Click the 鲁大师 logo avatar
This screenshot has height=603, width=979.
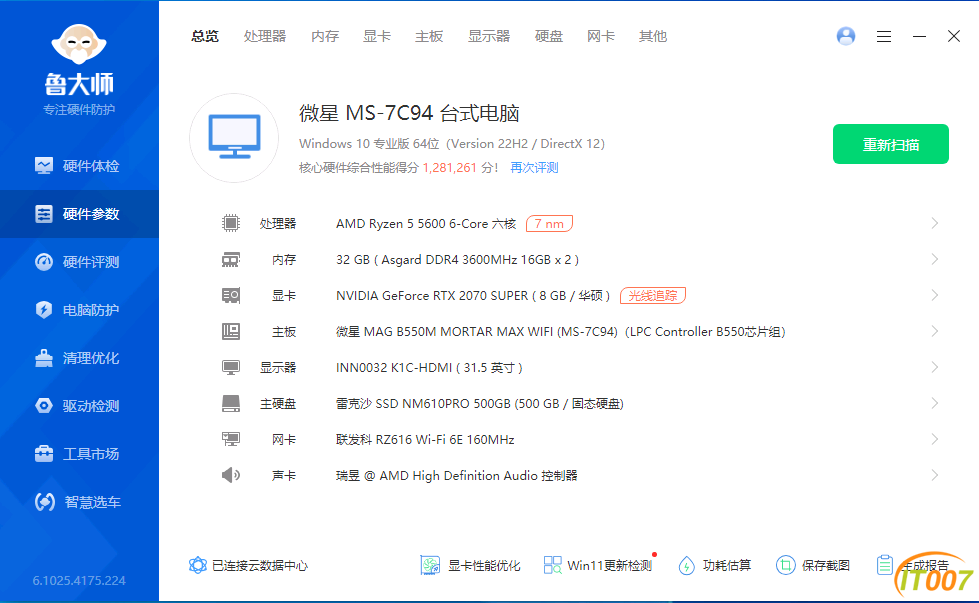tap(79, 44)
